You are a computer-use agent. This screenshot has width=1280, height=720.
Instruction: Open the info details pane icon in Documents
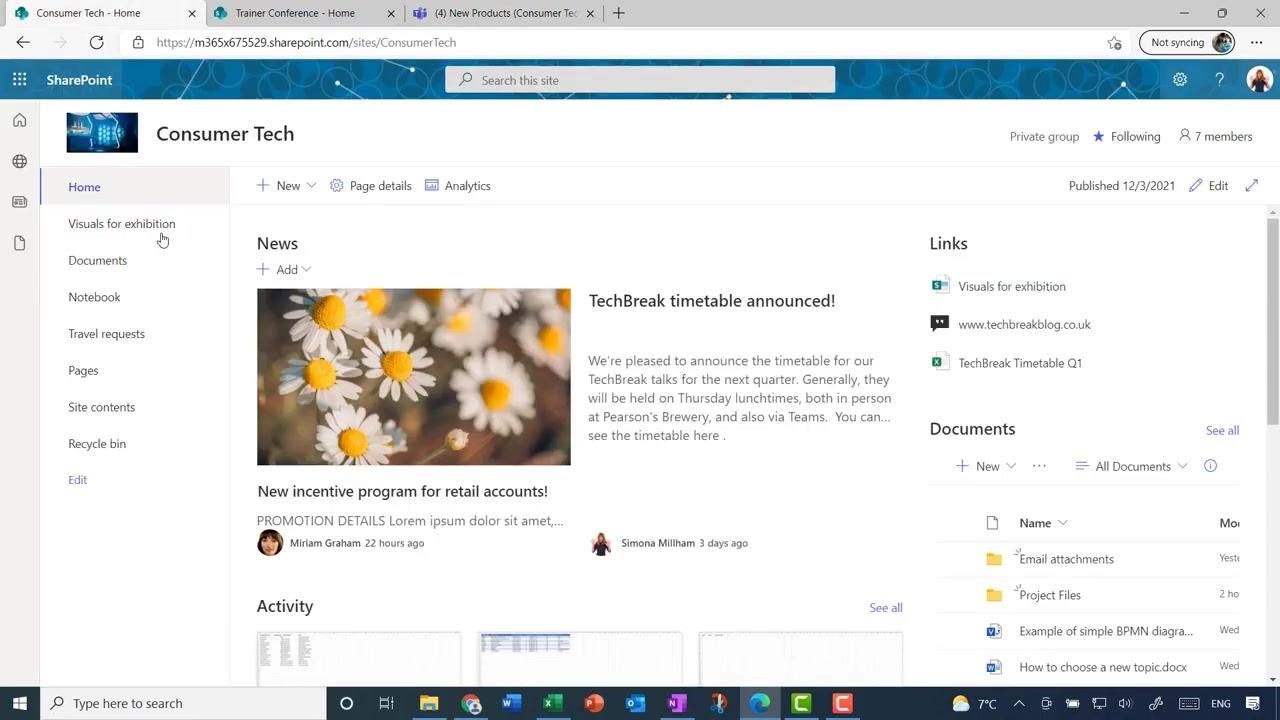tap(1210, 466)
